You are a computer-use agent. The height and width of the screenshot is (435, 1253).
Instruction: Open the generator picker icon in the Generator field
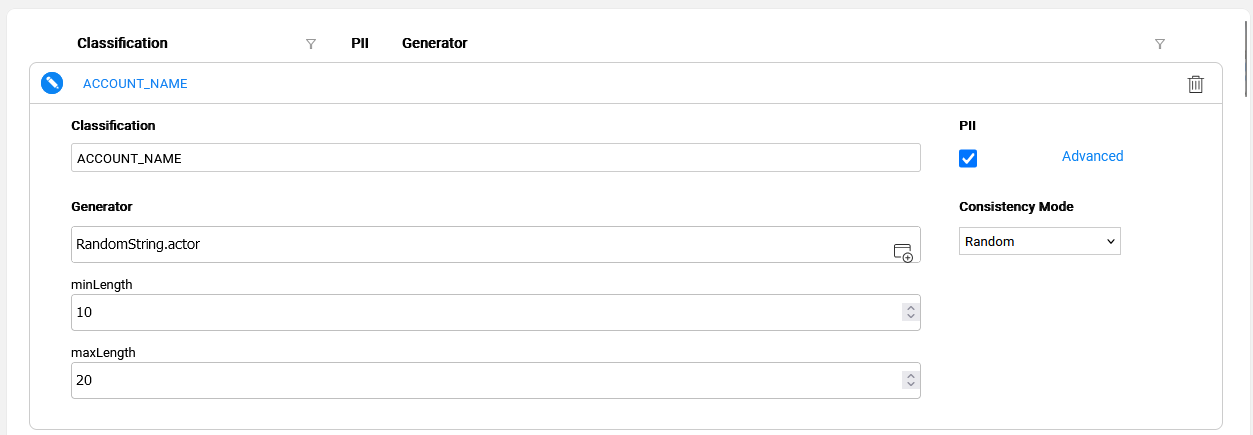coord(903,252)
